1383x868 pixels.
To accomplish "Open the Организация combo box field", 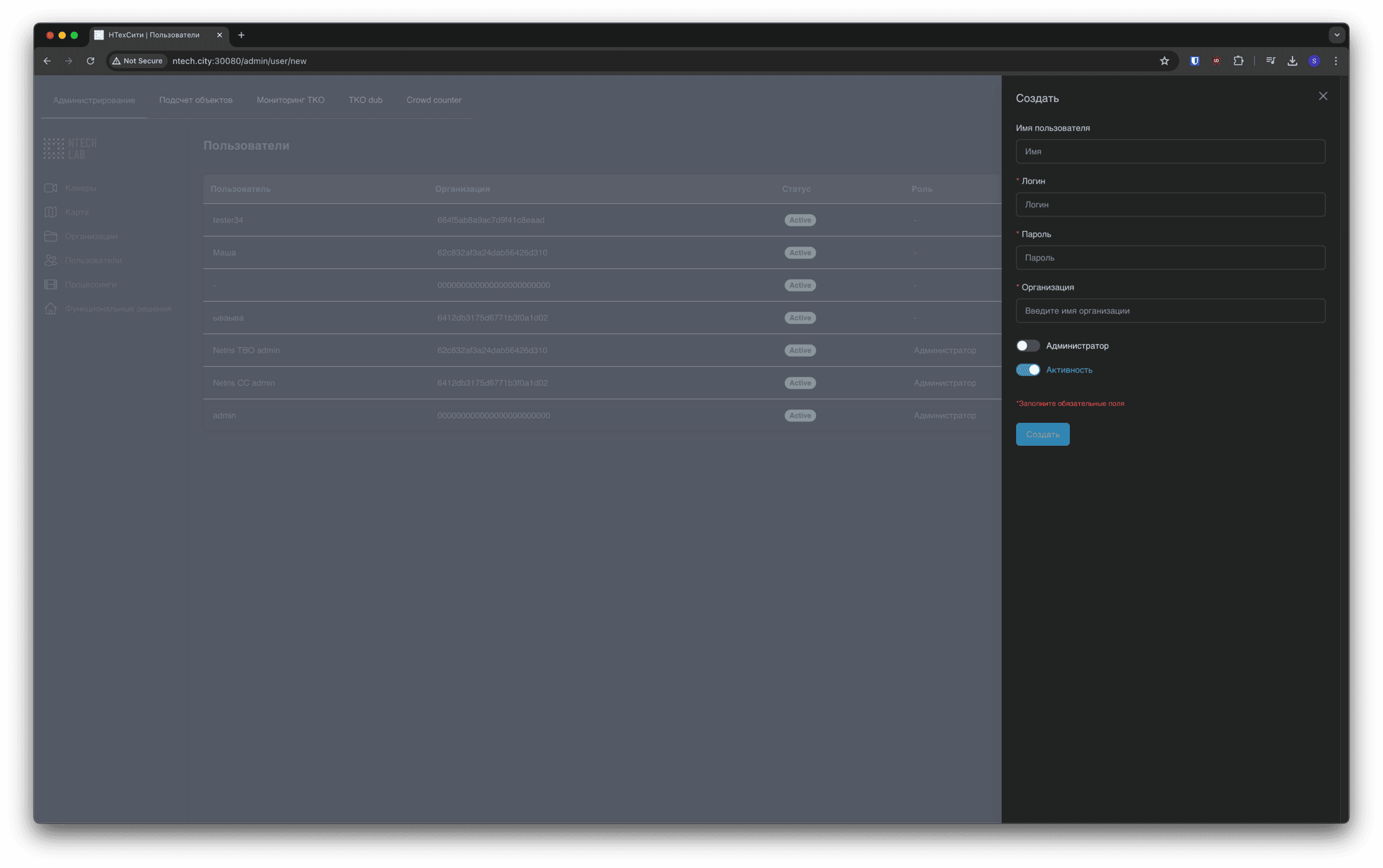I will [1170, 311].
